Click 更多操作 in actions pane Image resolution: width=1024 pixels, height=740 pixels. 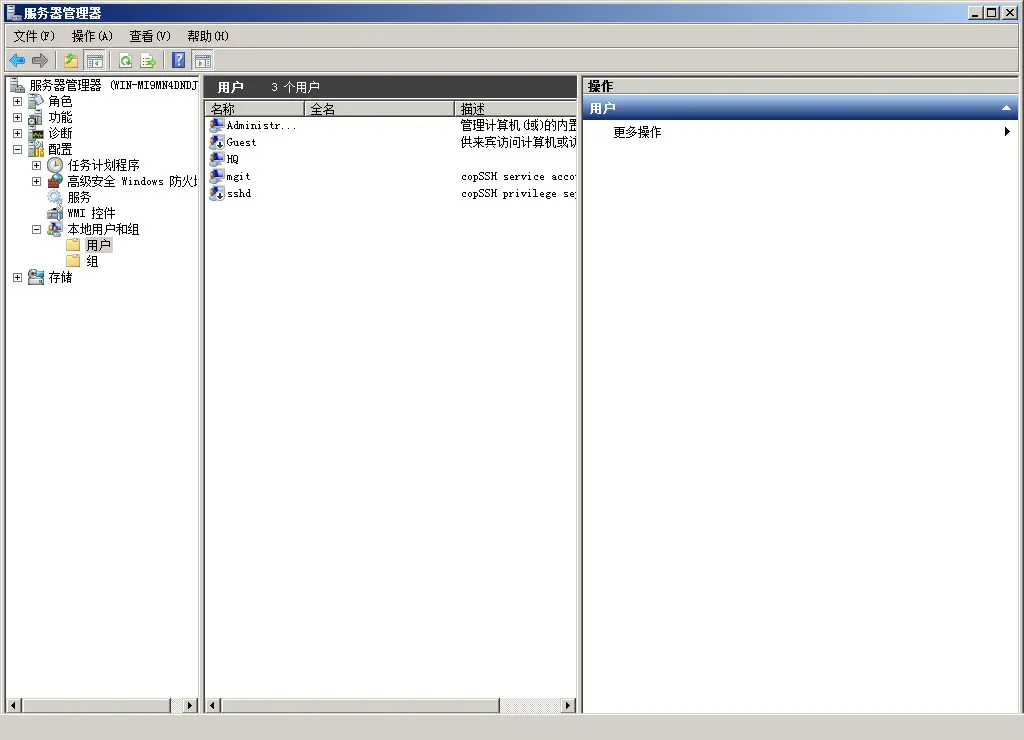(x=637, y=133)
